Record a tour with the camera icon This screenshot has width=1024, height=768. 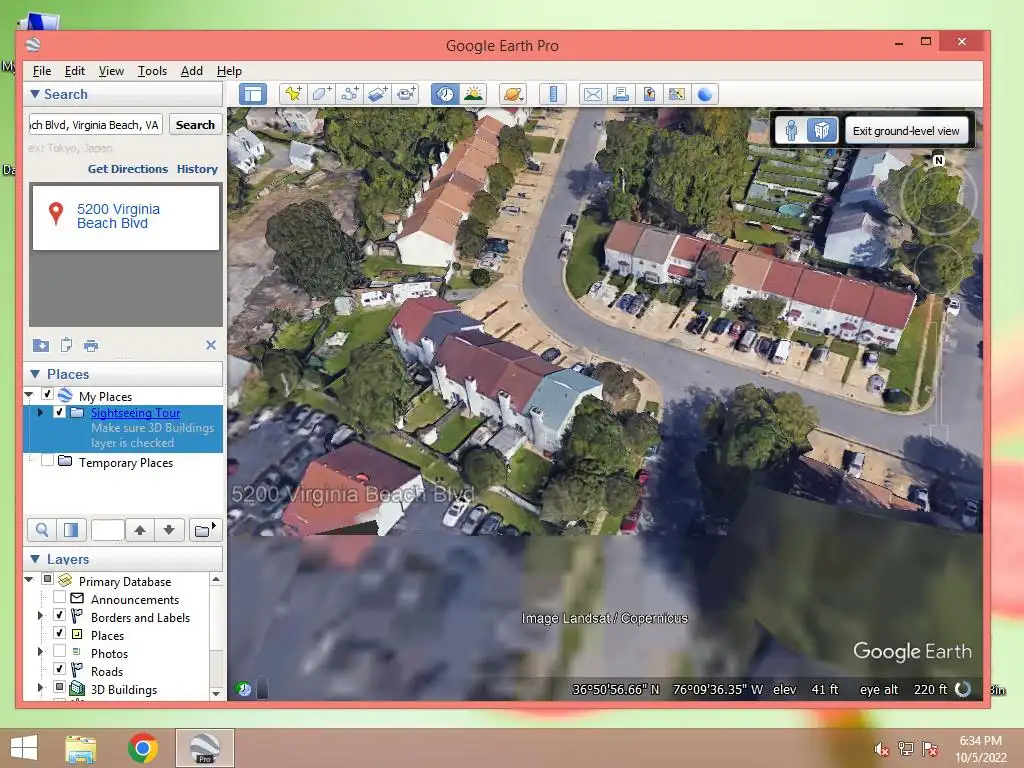pos(406,95)
